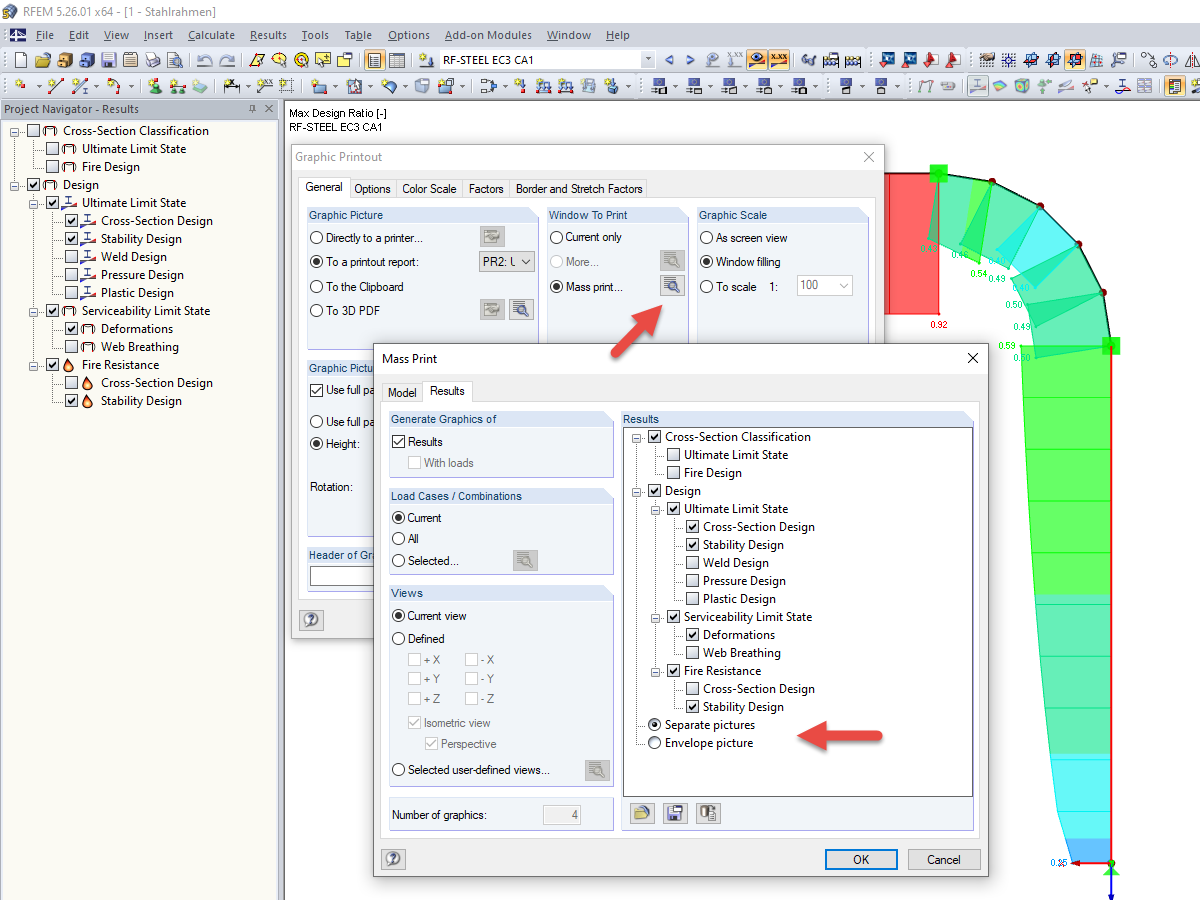
Task: Uncheck Stability Design under Fire Resistance in navigator
Action: [x=72, y=401]
